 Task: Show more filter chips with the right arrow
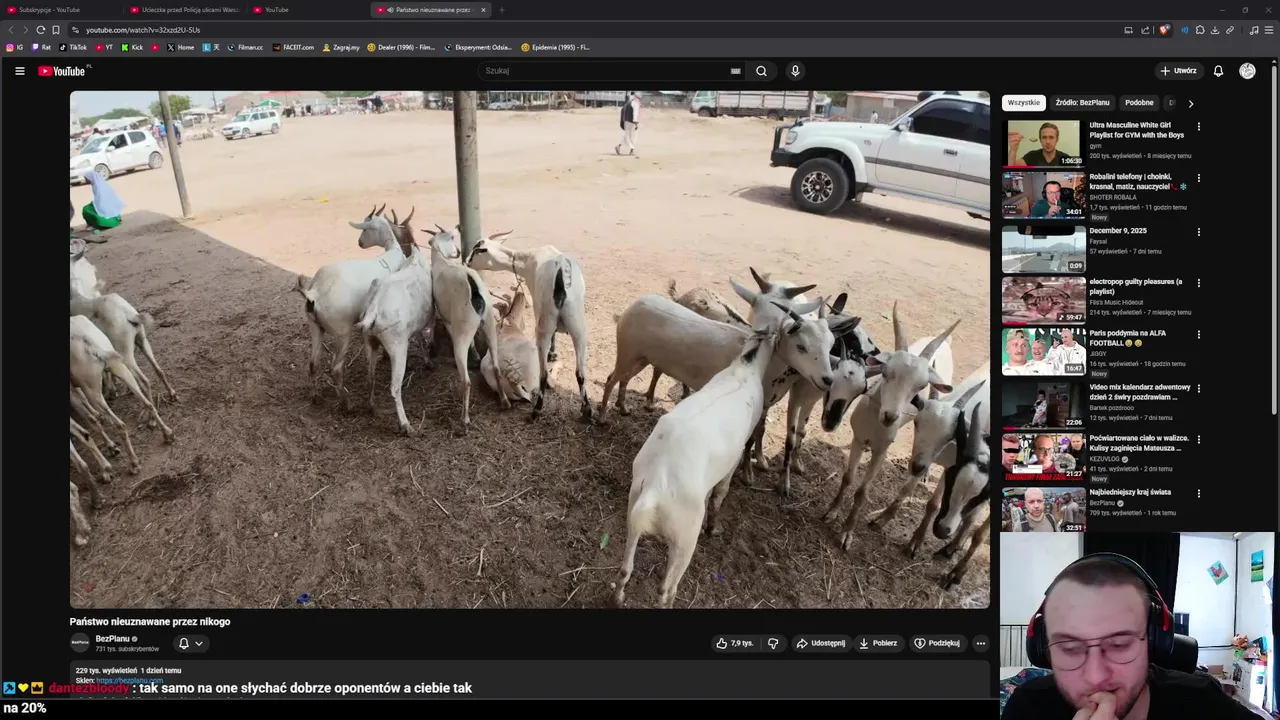(1190, 103)
